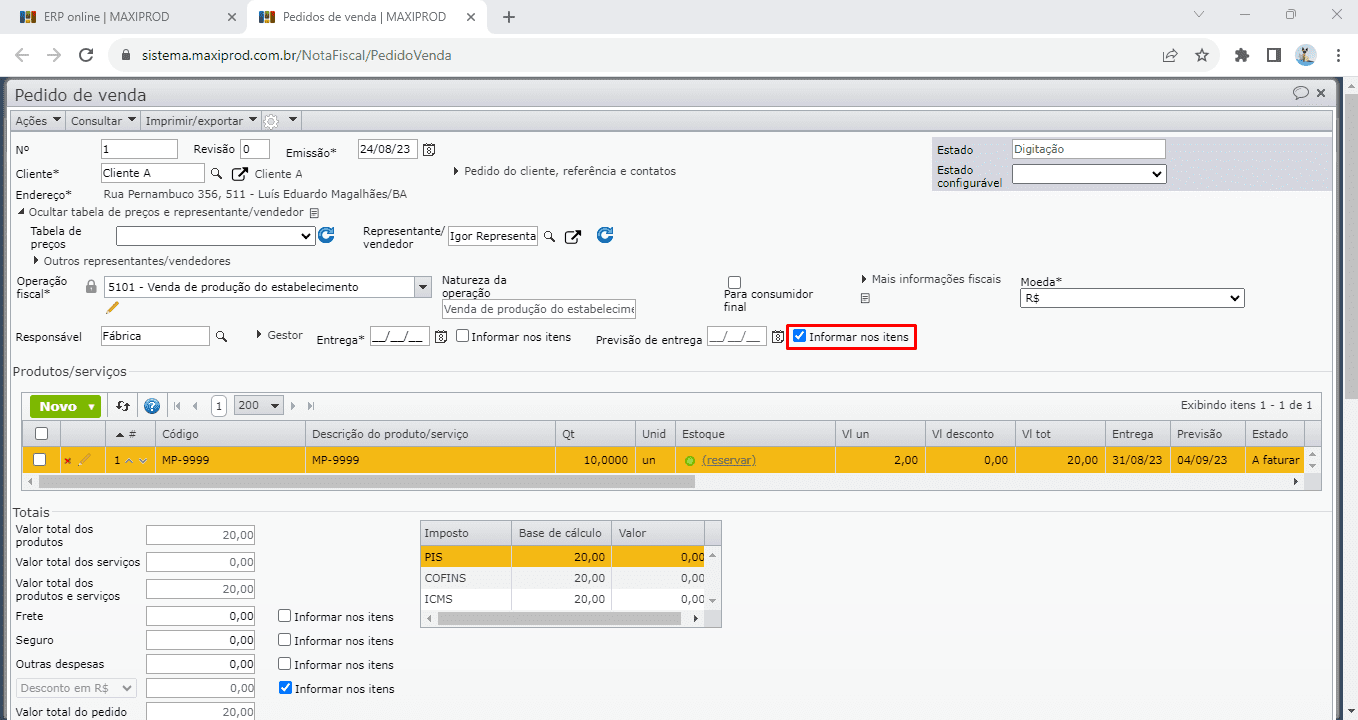
Task: Open the comments bubble of Pedido de venda
Action: click(1301, 93)
